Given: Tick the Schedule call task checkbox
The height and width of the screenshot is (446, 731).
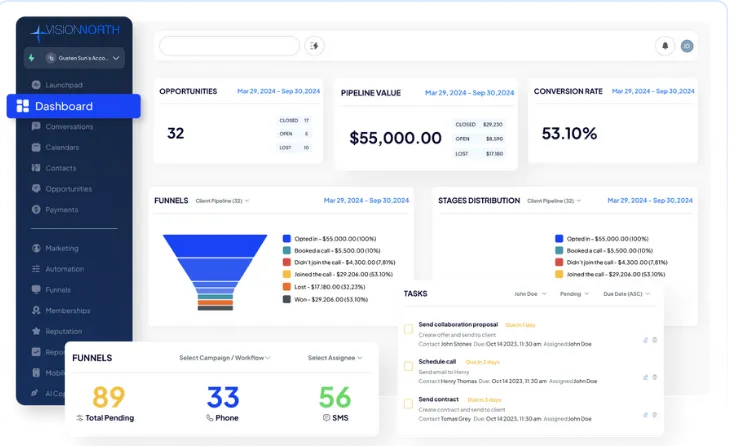Looking at the screenshot, I should [408, 366].
